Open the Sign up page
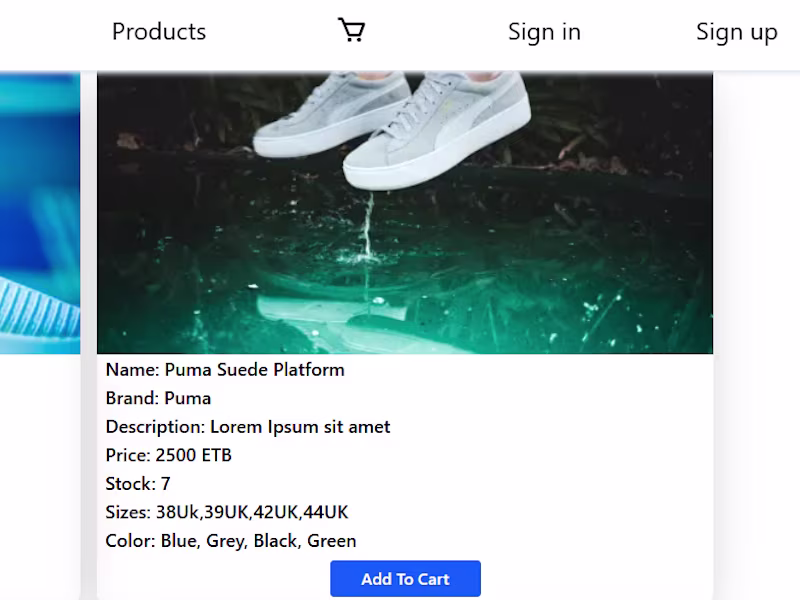800x600 pixels. coord(736,32)
